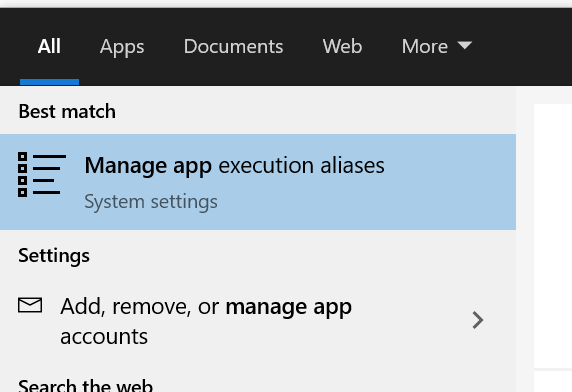This screenshot has height=392, width=572.
Task: Click the System settings subtitle text
Action: click(151, 202)
